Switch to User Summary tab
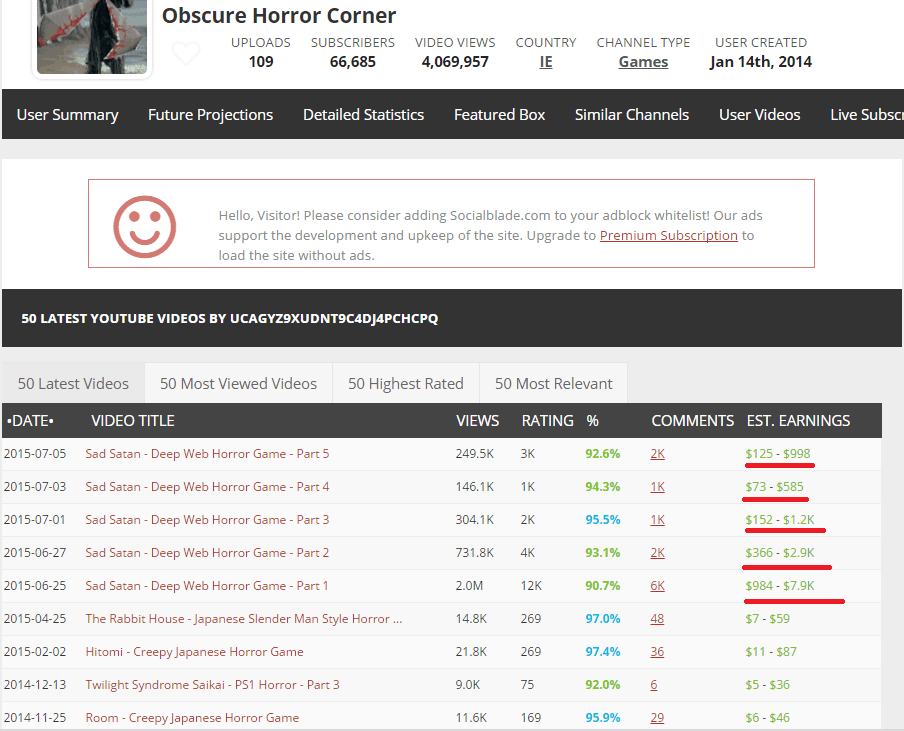The image size is (904, 731). (67, 115)
